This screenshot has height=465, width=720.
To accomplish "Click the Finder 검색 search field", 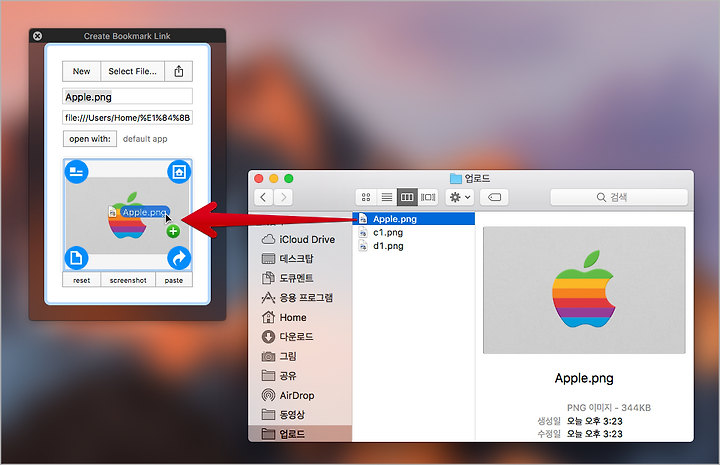I will click(x=619, y=197).
